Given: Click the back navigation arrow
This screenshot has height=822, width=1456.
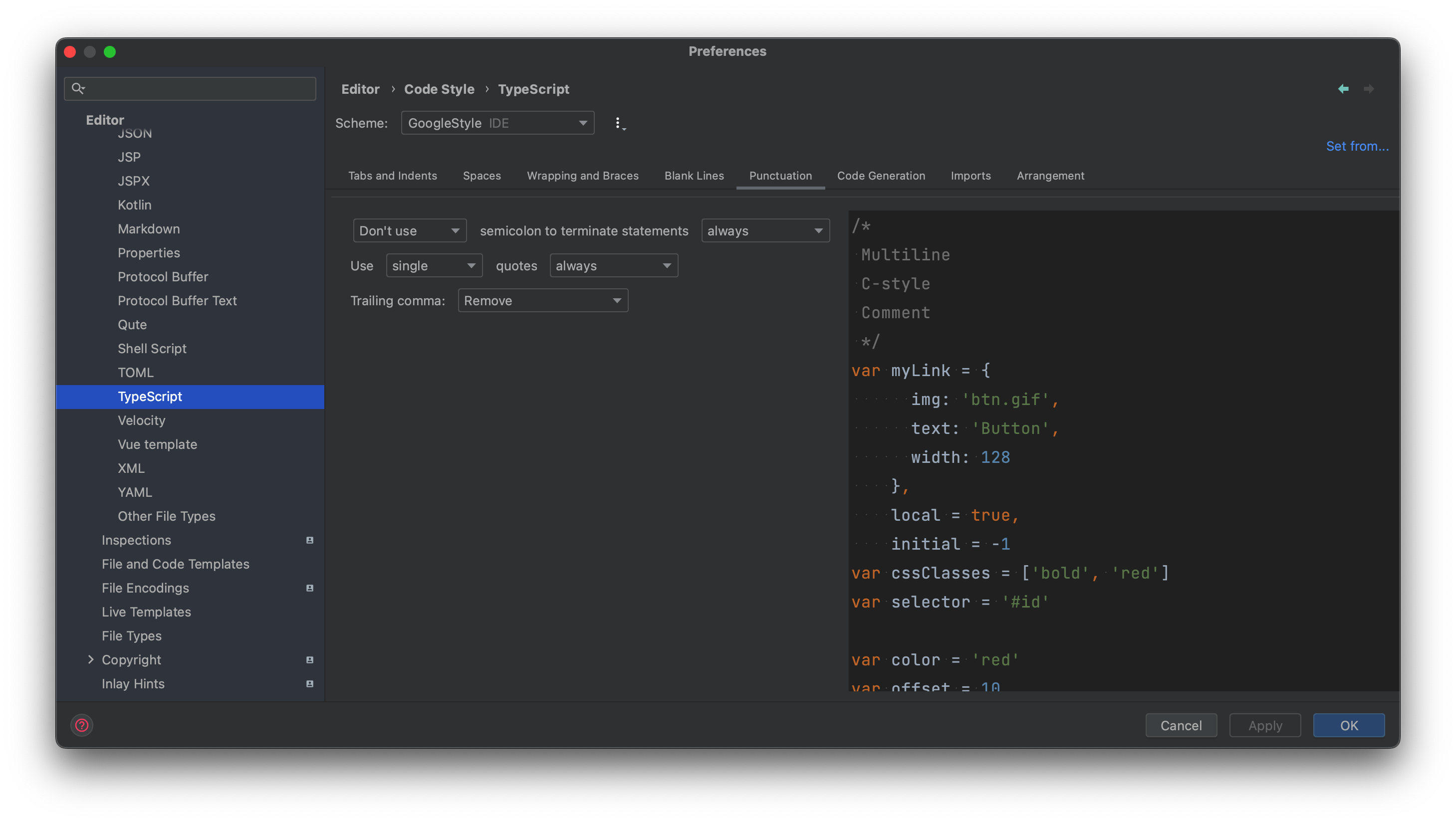Looking at the screenshot, I should (1344, 89).
